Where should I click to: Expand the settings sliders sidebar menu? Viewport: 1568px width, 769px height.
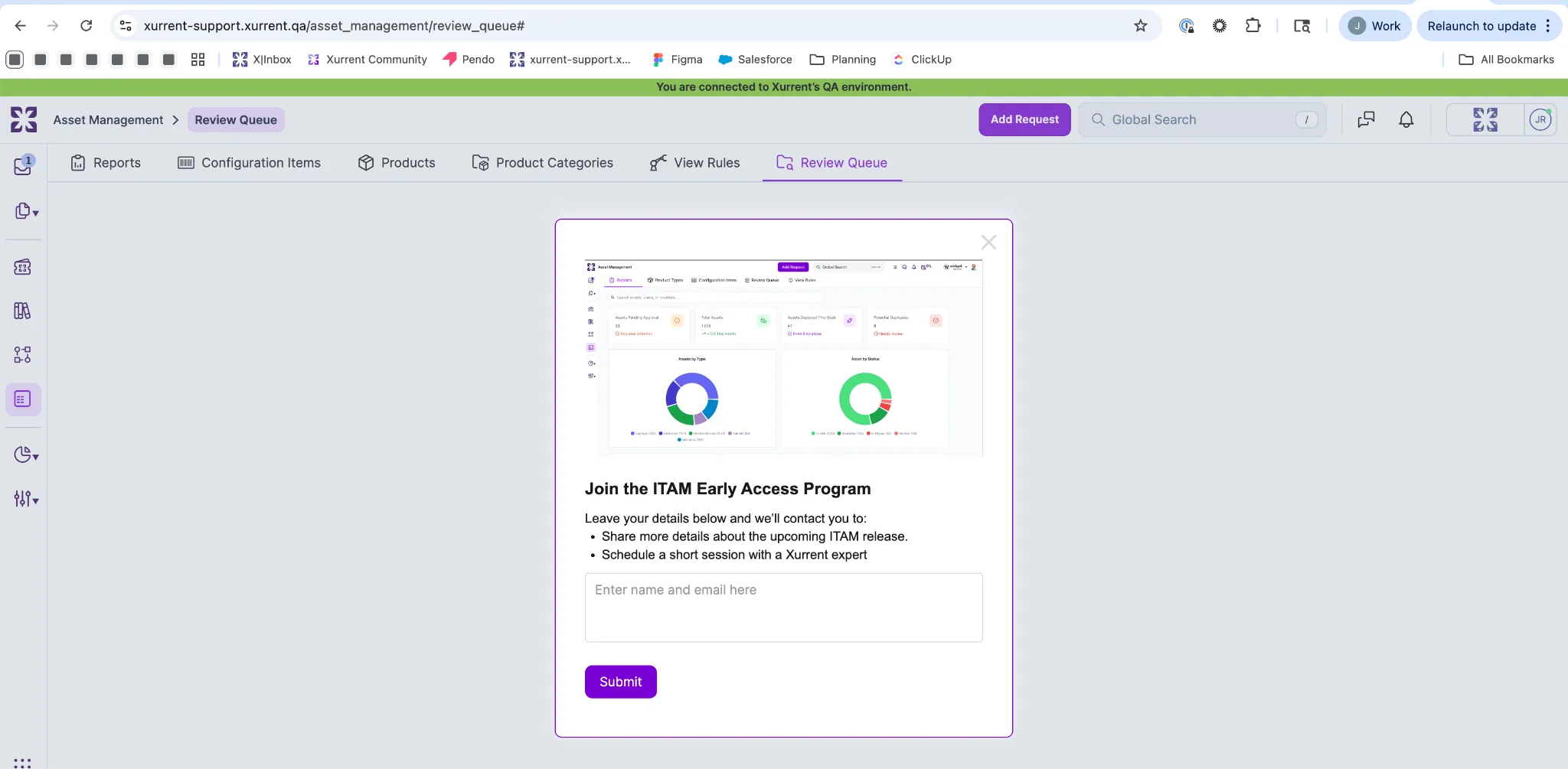(x=26, y=499)
